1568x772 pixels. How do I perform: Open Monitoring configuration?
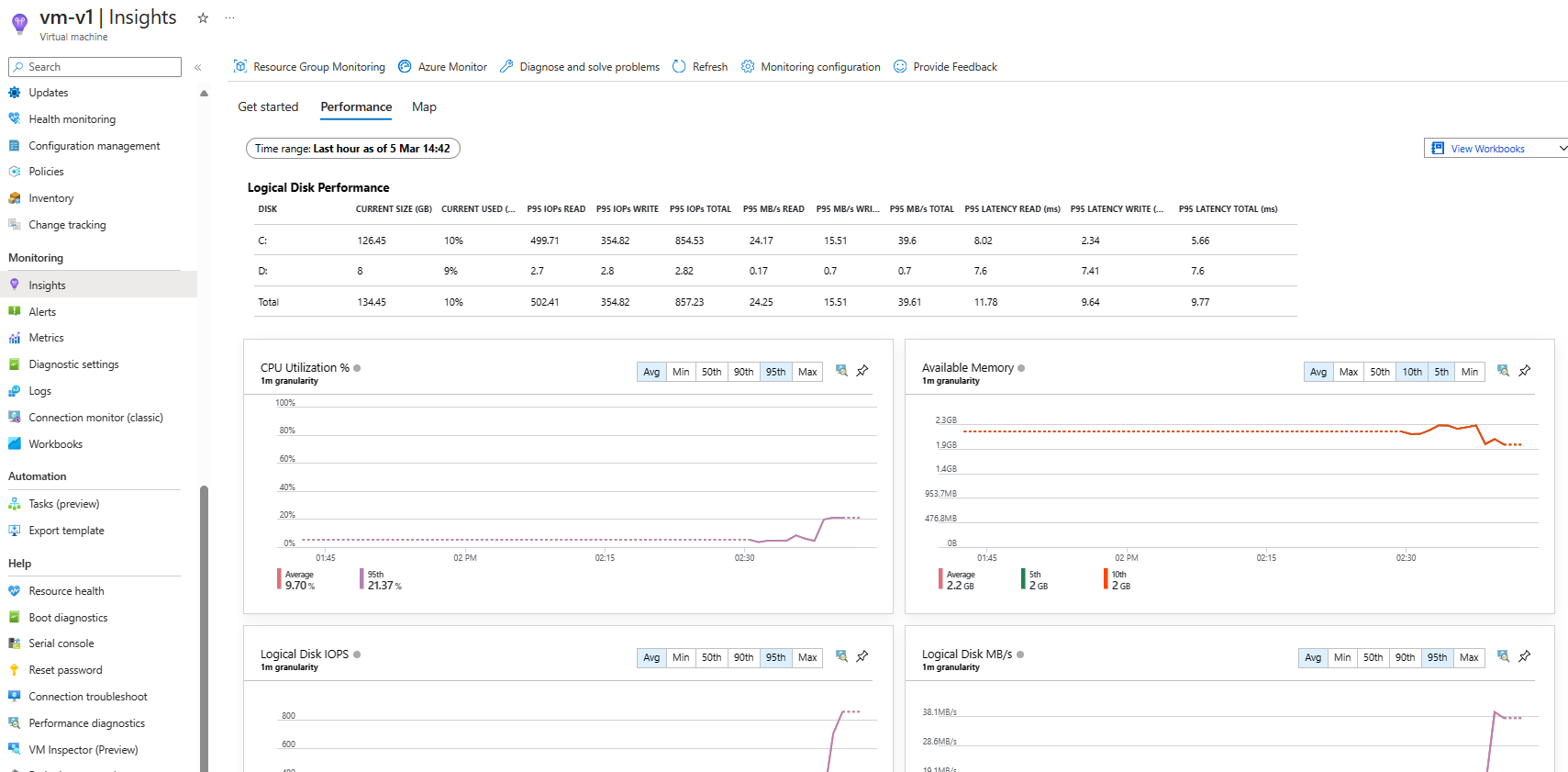coord(811,67)
